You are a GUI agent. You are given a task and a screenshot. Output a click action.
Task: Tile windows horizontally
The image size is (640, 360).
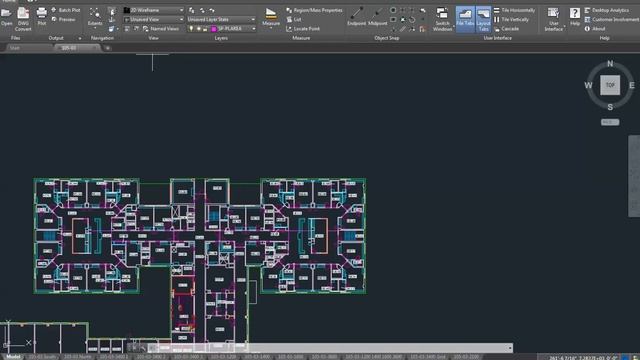514,10
